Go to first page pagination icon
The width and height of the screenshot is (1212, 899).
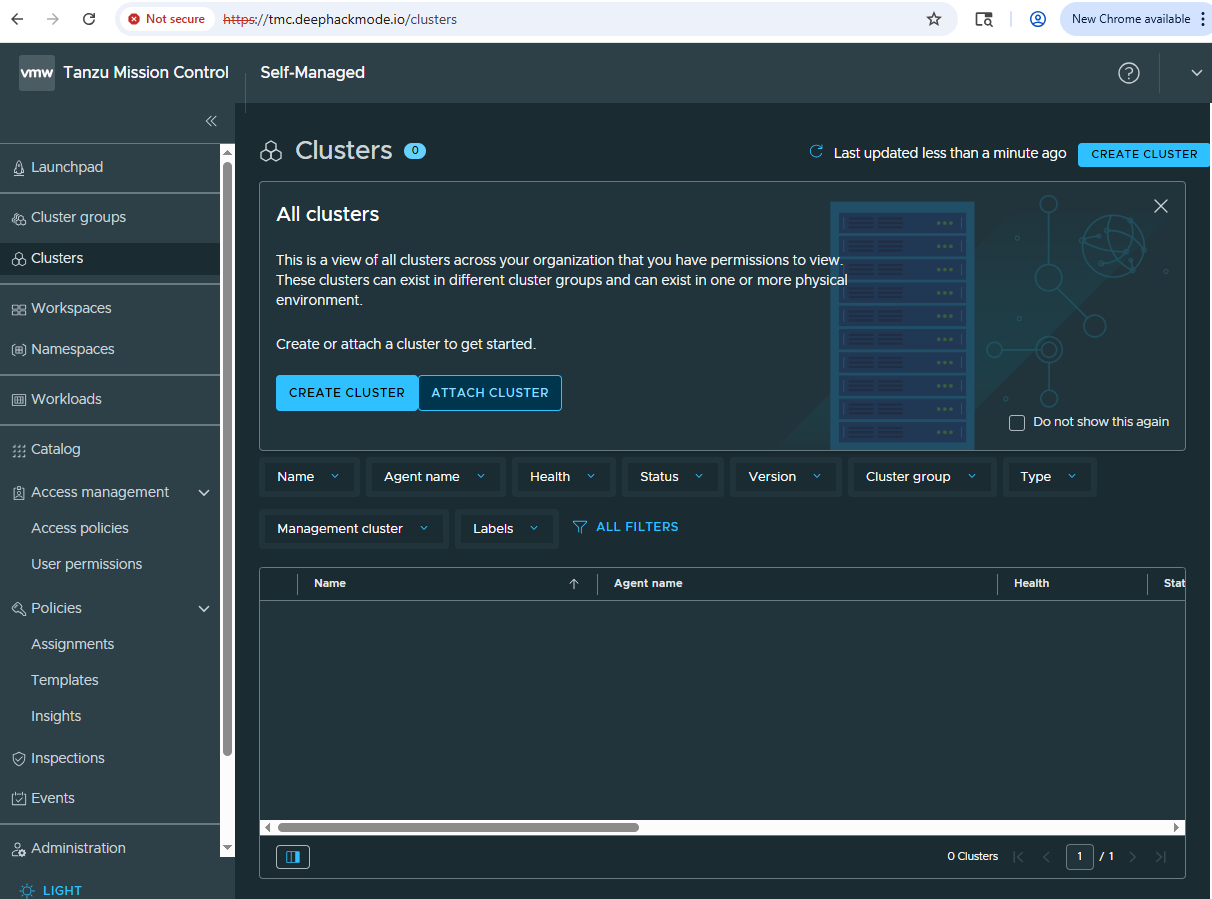coord(1019,857)
